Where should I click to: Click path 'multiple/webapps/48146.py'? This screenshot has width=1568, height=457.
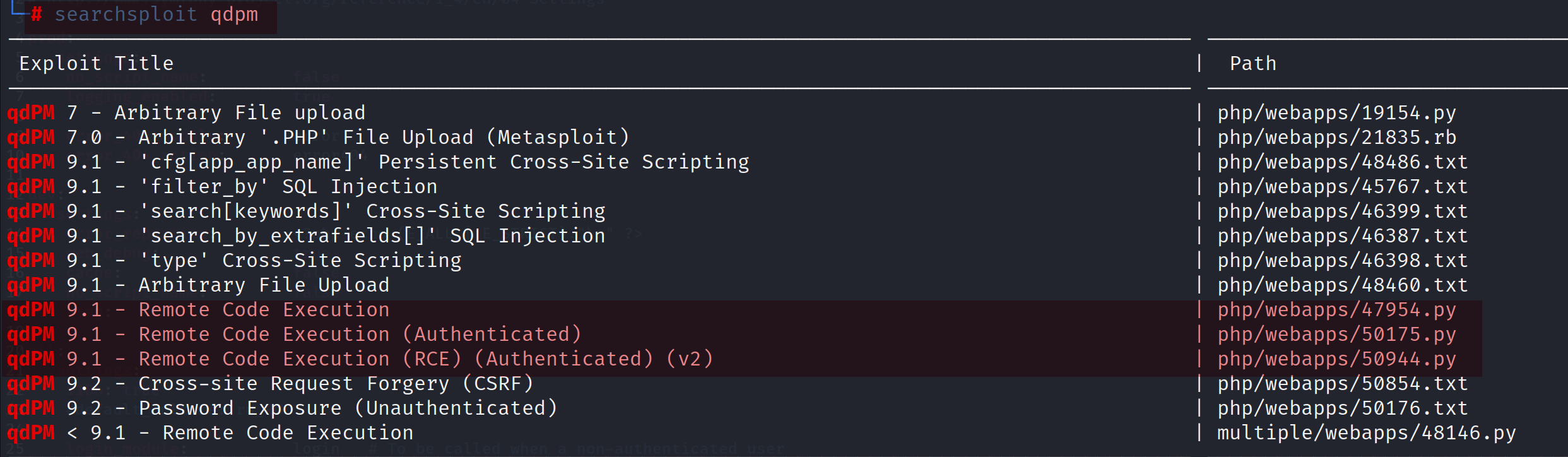tap(1366, 433)
